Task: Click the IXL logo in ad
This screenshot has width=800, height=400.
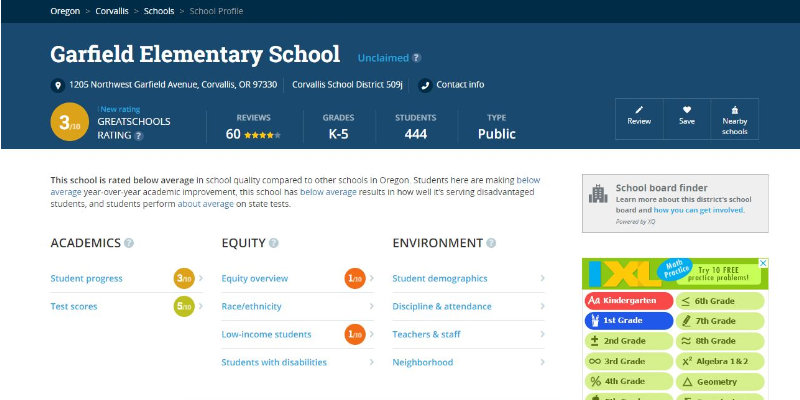Action: (624, 274)
